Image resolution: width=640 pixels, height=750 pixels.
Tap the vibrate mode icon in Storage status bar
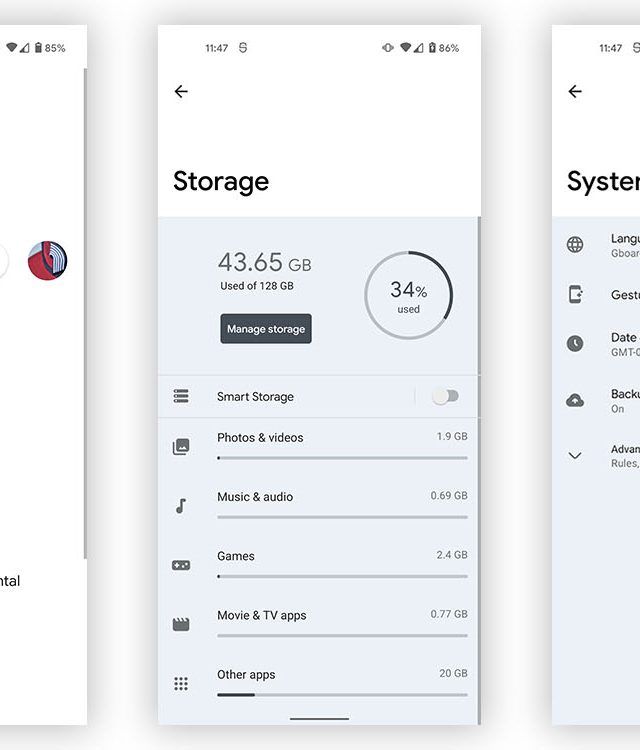coord(388,48)
